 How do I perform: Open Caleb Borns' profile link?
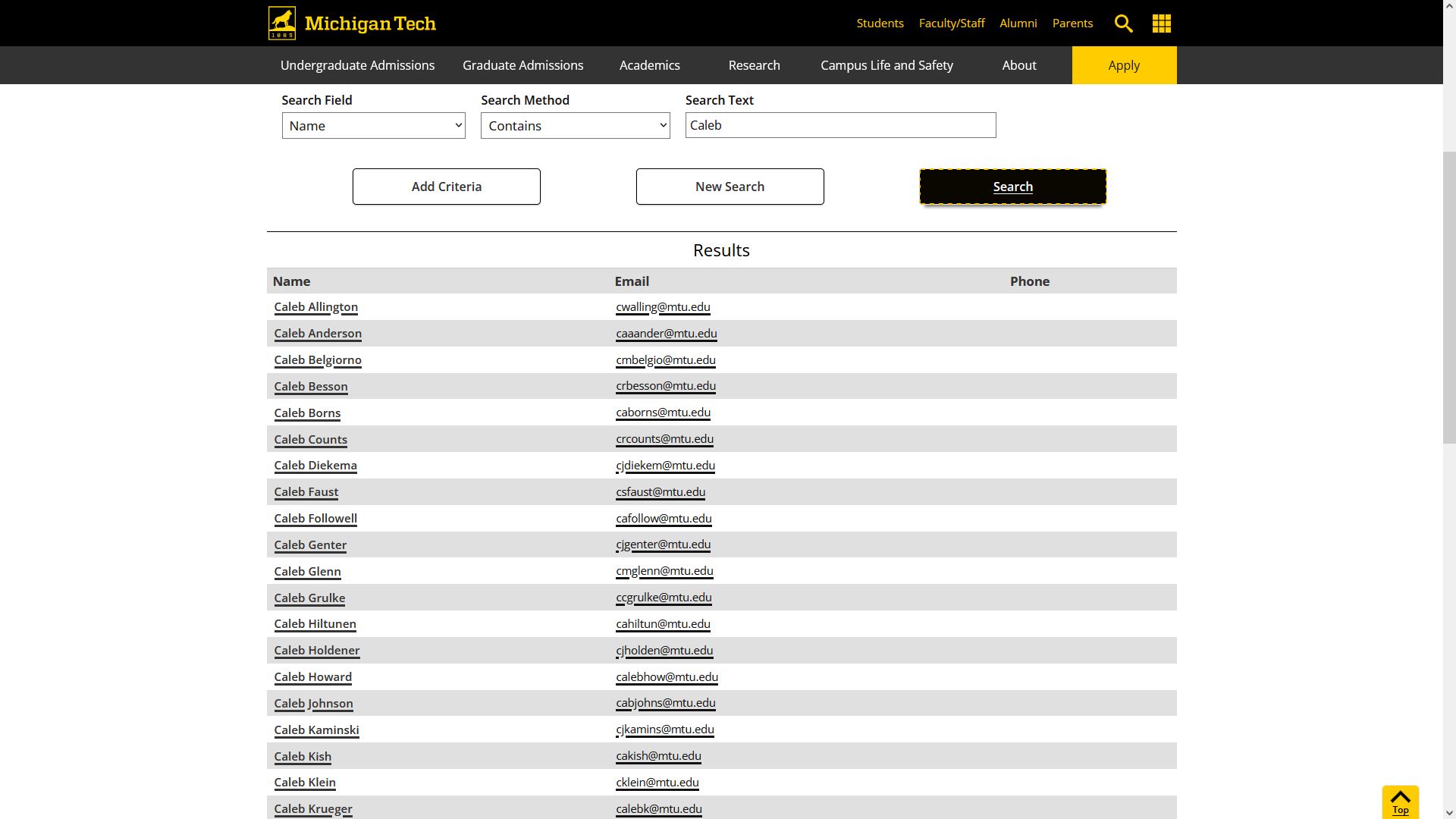(307, 413)
